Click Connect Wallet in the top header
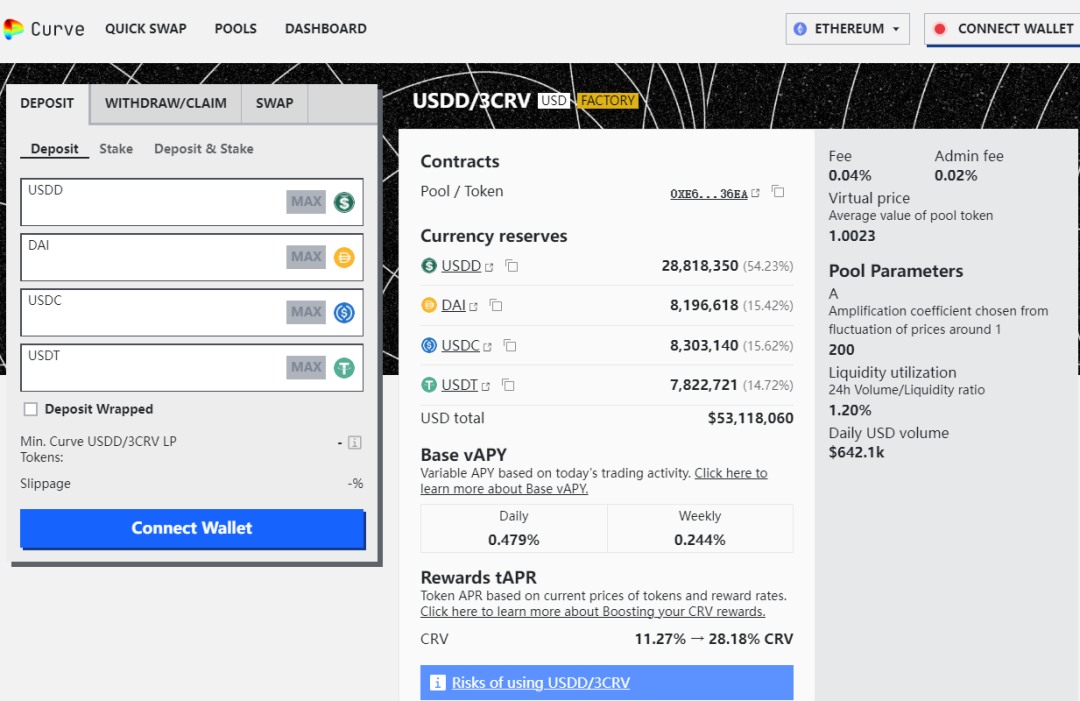Image resolution: width=1080 pixels, height=701 pixels. [x=1003, y=29]
